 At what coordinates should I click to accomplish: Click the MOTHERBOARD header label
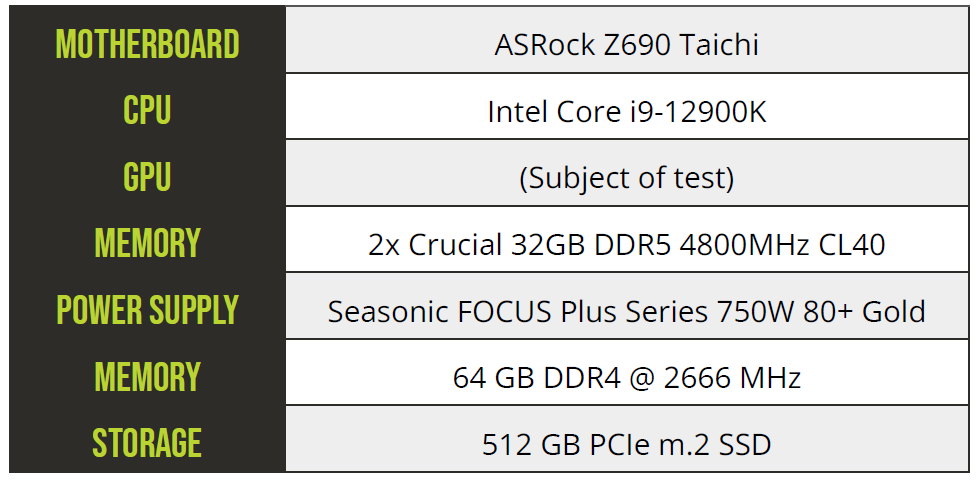pyautogui.click(x=148, y=44)
